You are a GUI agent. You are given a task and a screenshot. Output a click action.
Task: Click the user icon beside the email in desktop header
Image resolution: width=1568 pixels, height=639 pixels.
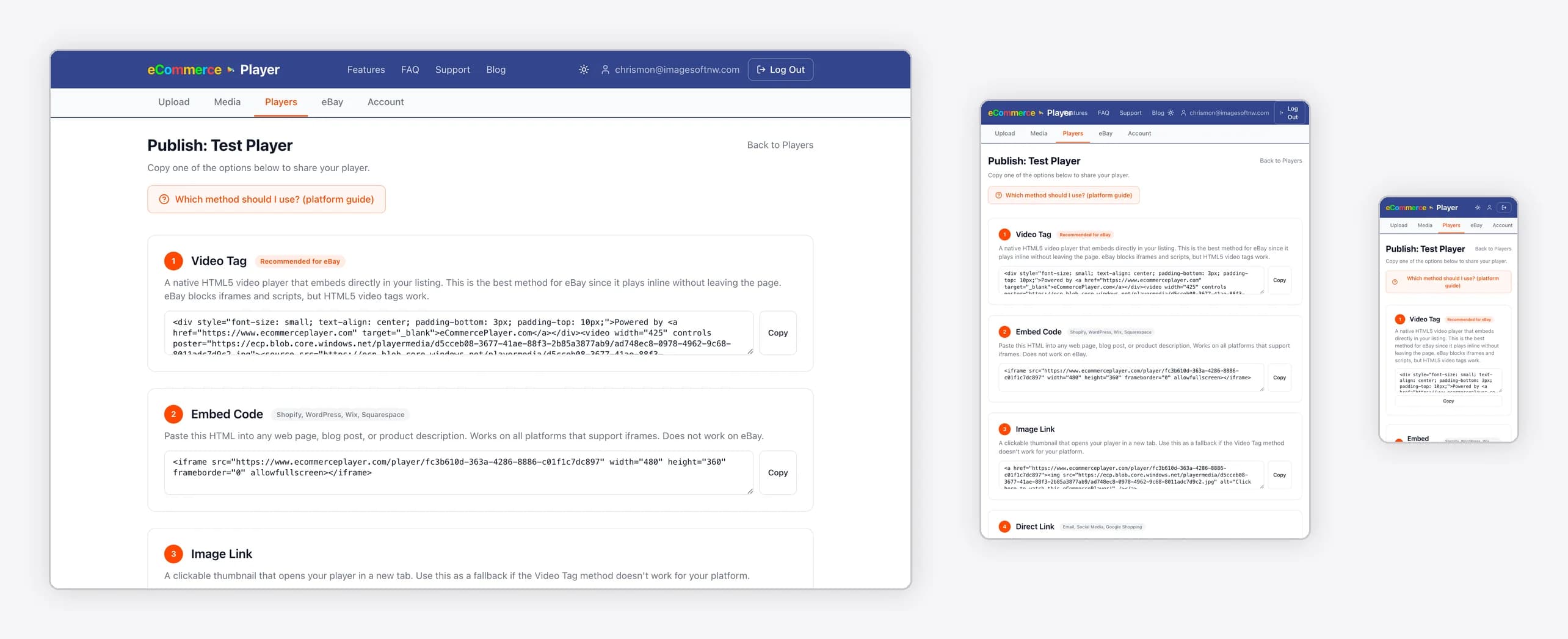pyautogui.click(x=605, y=70)
